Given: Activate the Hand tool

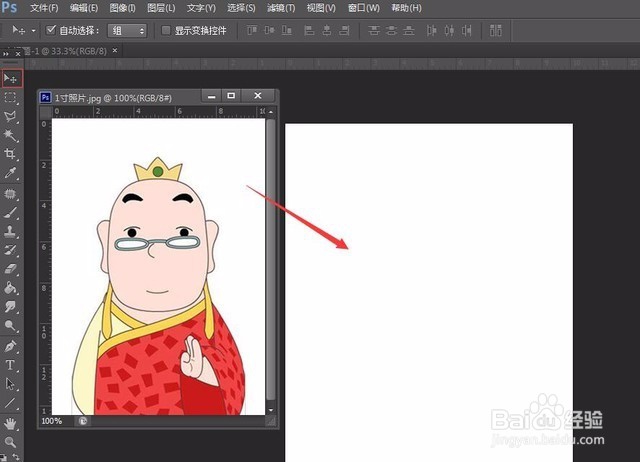Looking at the screenshot, I should click(x=10, y=424).
